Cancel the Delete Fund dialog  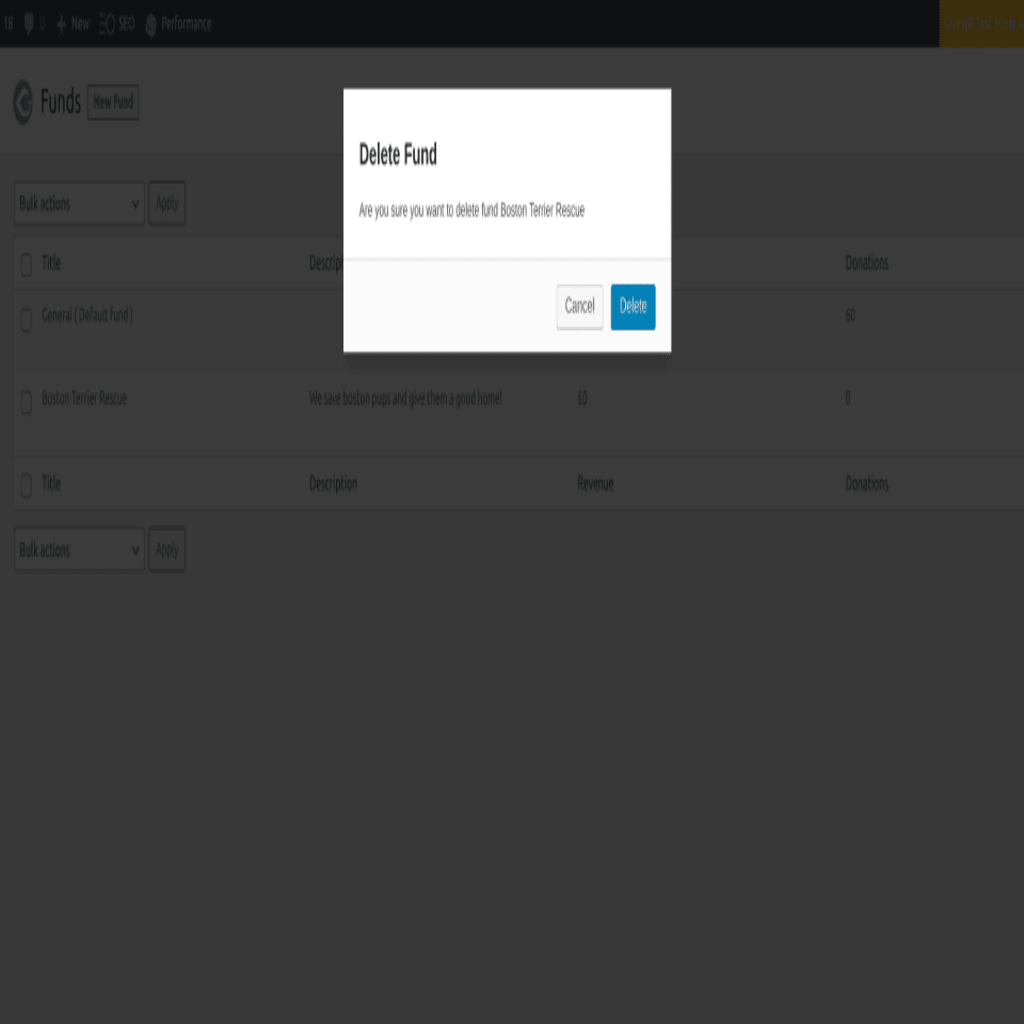tap(579, 306)
